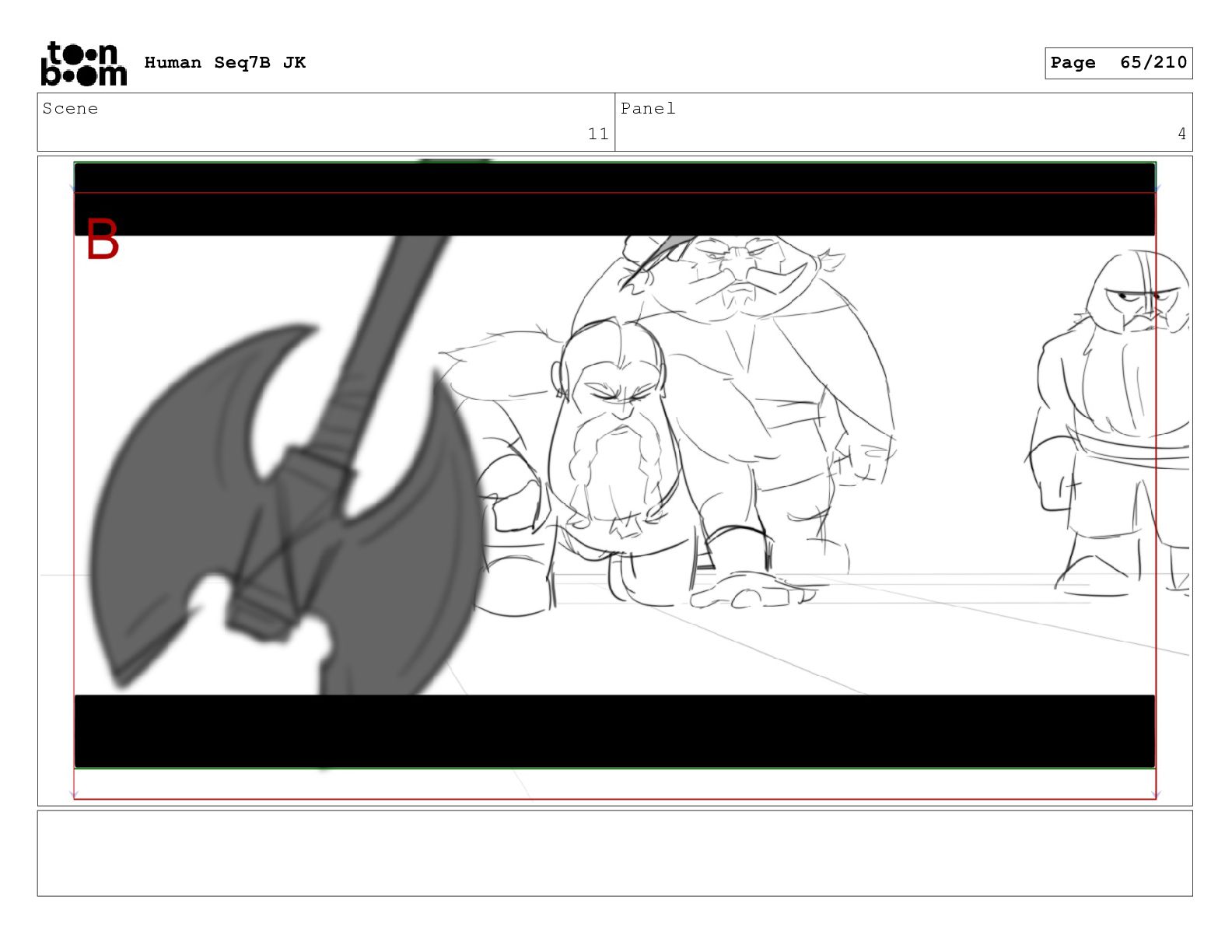Image resolution: width=1232 pixels, height=952 pixels.
Task: Click the storyboard panel drawing thumbnail
Action: coord(614,481)
